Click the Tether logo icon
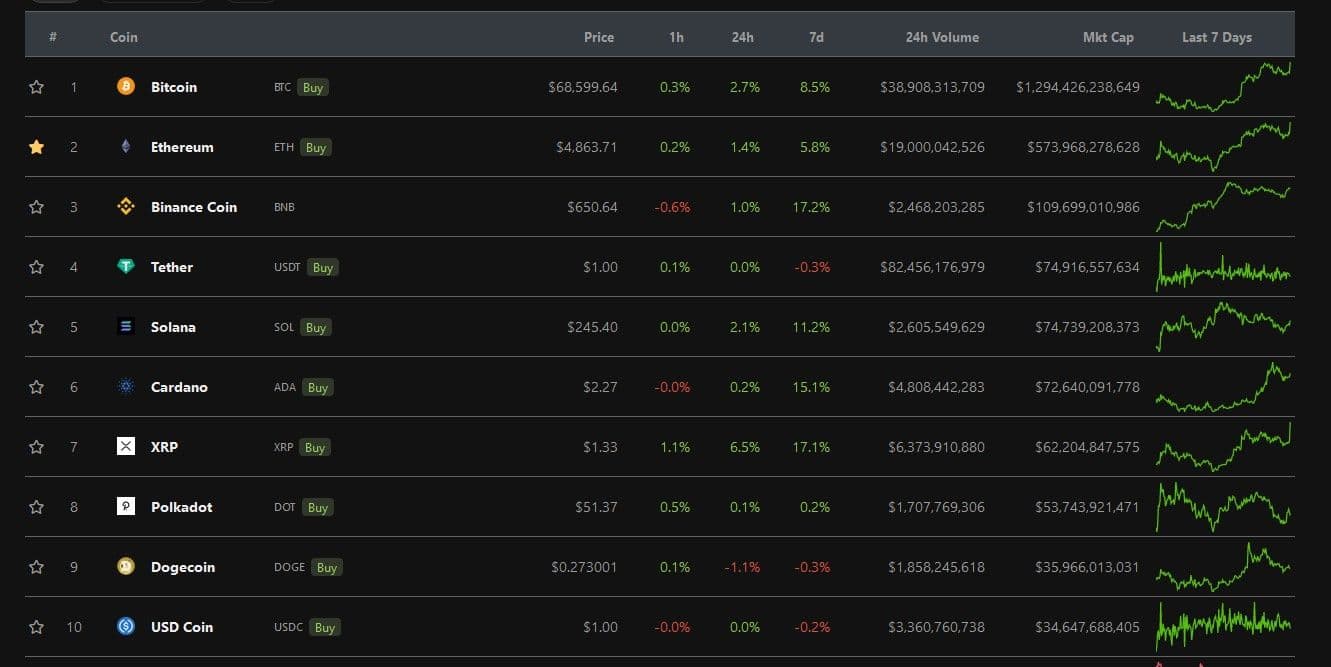The image size is (1331, 667). click(x=126, y=267)
